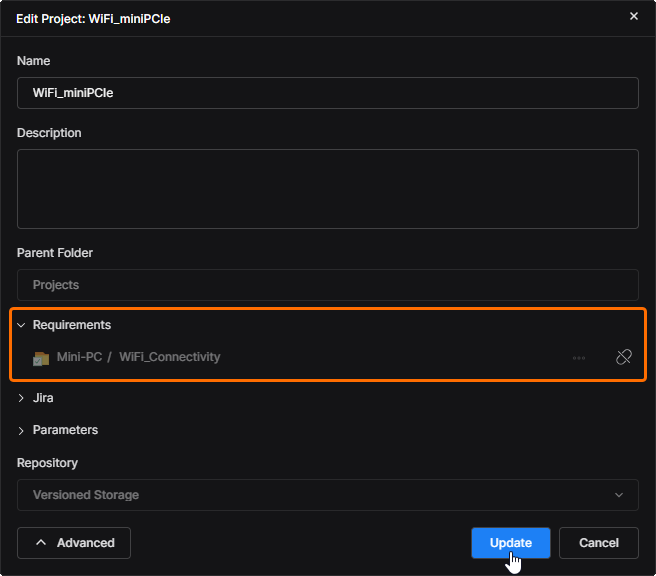Viewport: 656px width, 576px height.
Task: Collapse the Requirements section
Action: point(21,325)
